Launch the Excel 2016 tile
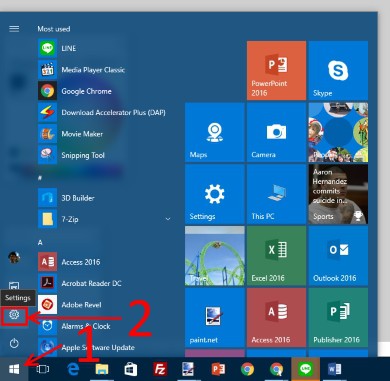 click(x=276, y=256)
